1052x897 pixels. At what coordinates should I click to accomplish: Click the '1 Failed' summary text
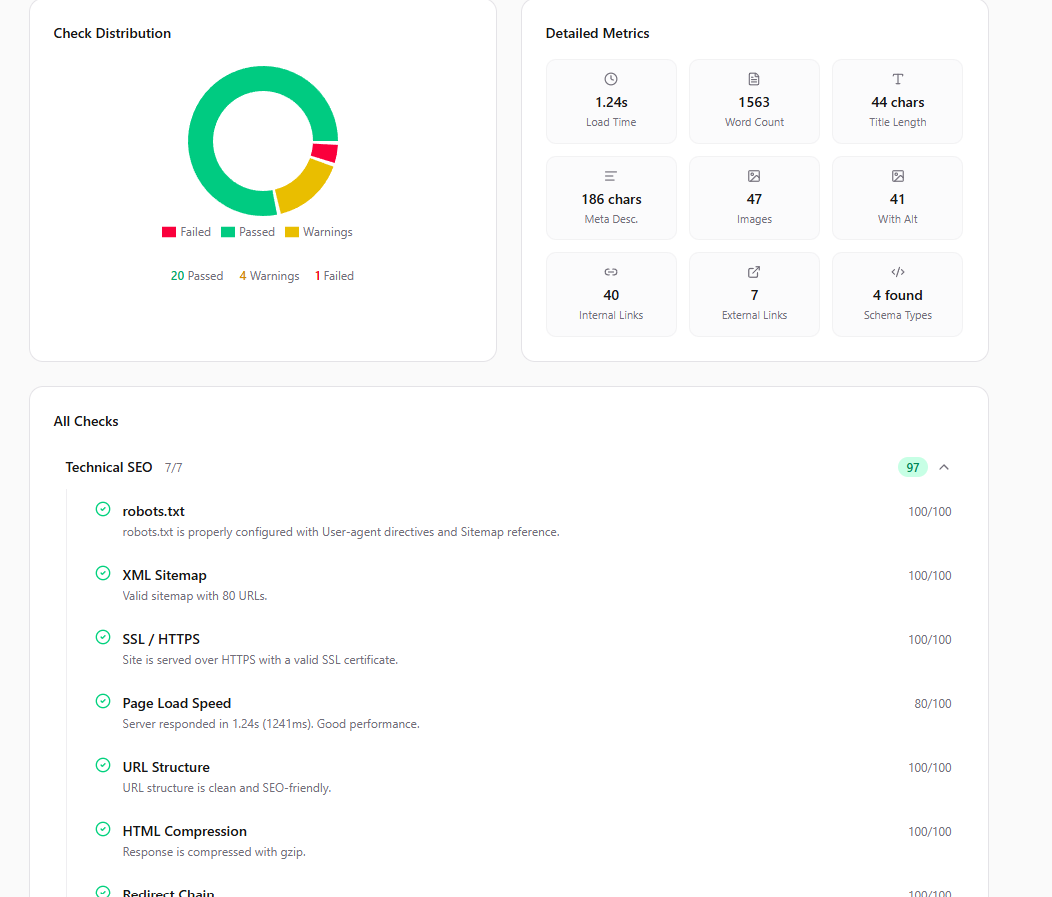tap(334, 276)
